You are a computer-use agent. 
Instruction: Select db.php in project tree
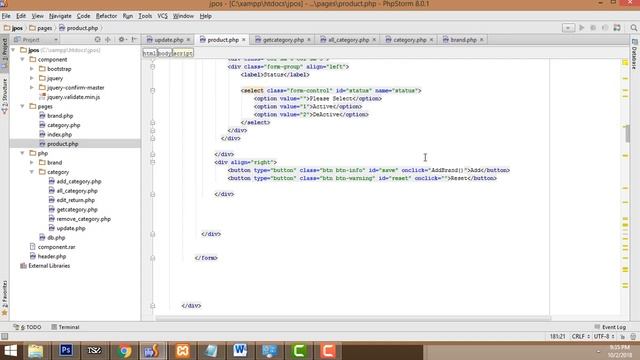pyautogui.click(x=56, y=238)
